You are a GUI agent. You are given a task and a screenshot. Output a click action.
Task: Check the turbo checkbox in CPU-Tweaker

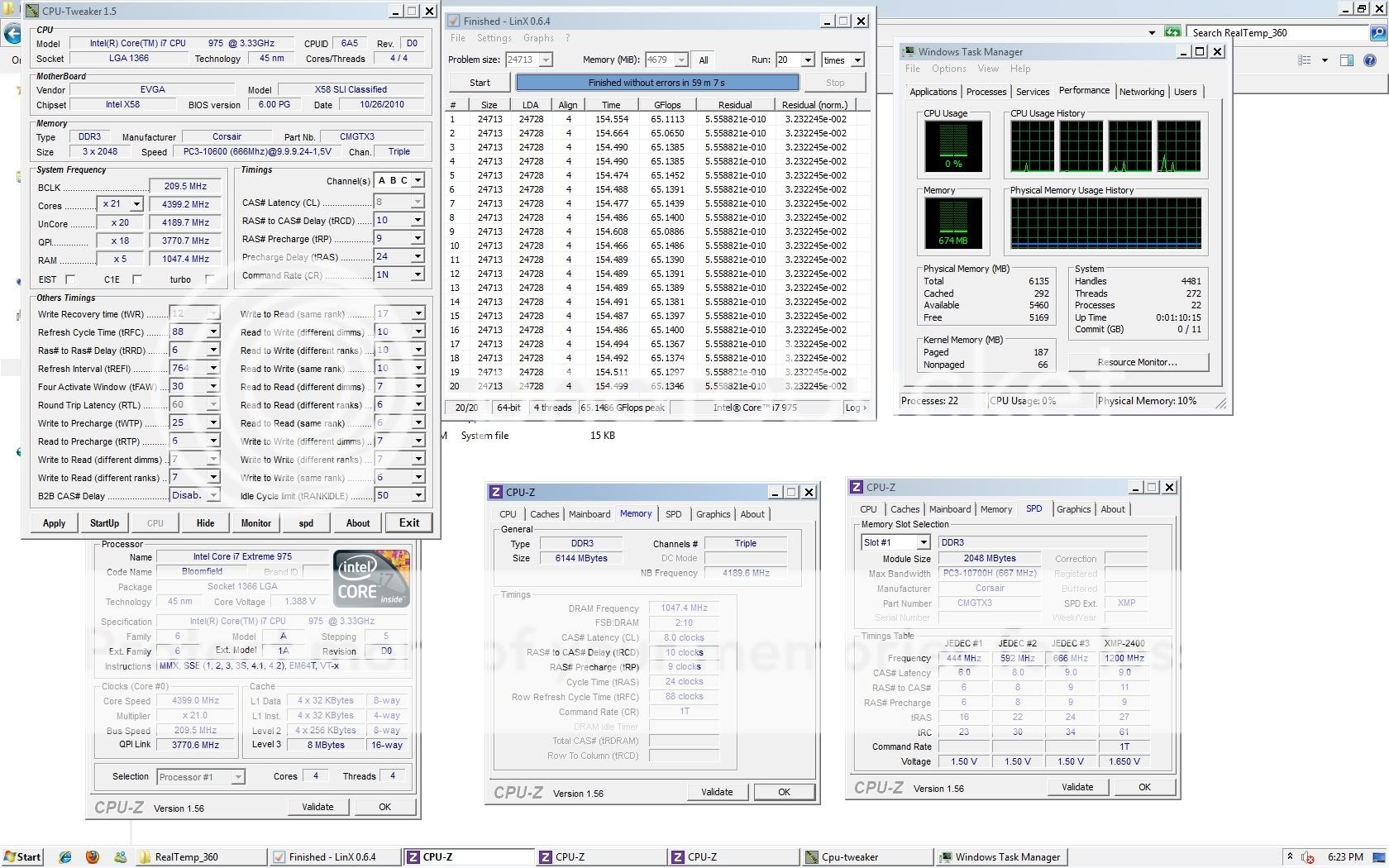pos(209,279)
